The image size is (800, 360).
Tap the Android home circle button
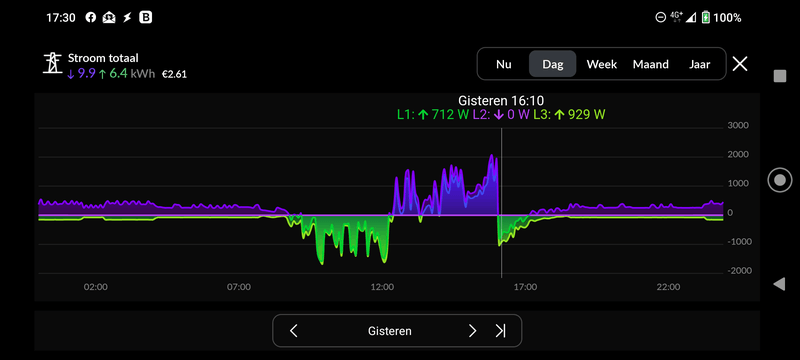point(780,180)
